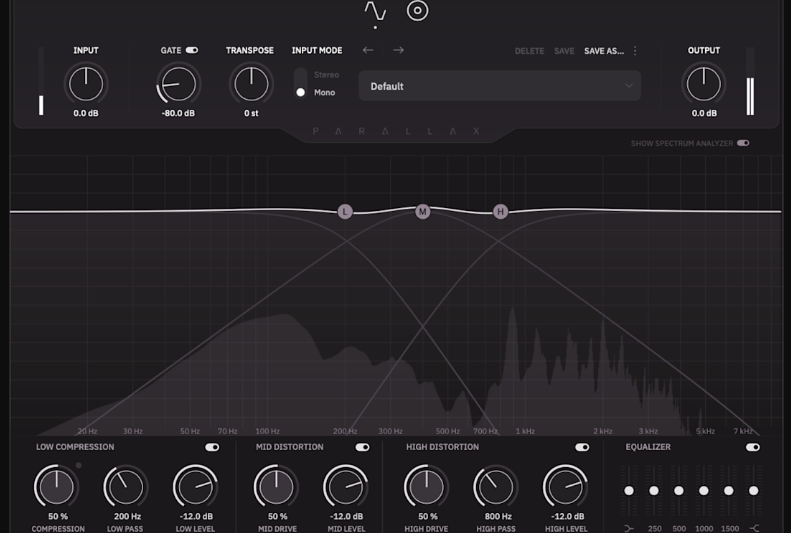Click the Transpose knob
Viewport: 791px width, 533px height.
click(251, 84)
